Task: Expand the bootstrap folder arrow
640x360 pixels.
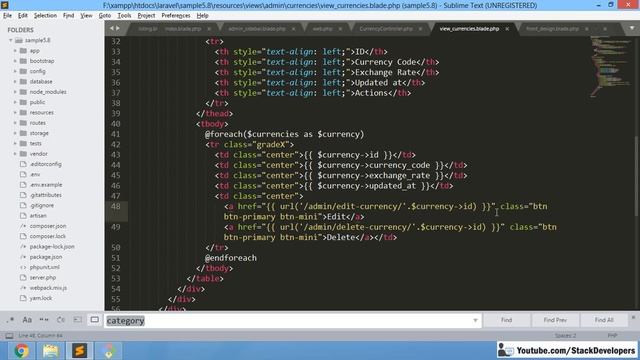Action: pyautogui.click(x=15, y=61)
